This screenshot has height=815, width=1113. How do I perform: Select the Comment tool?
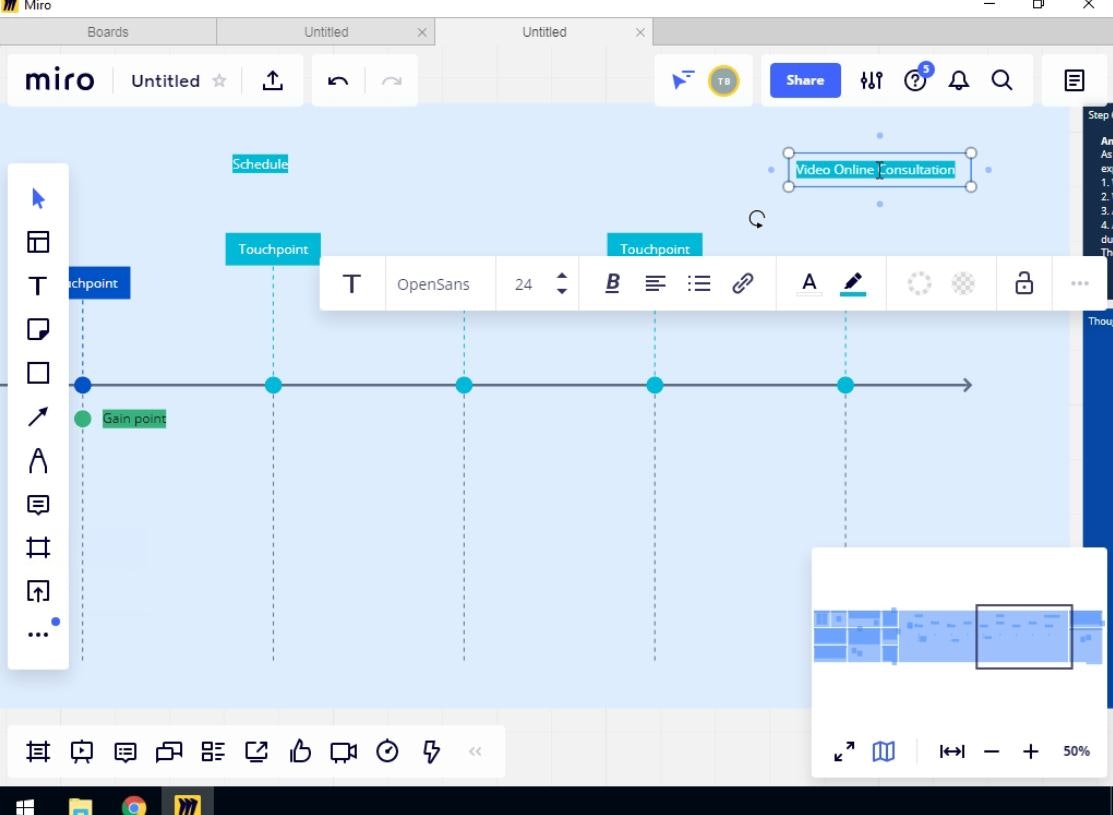[x=38, y=505]
